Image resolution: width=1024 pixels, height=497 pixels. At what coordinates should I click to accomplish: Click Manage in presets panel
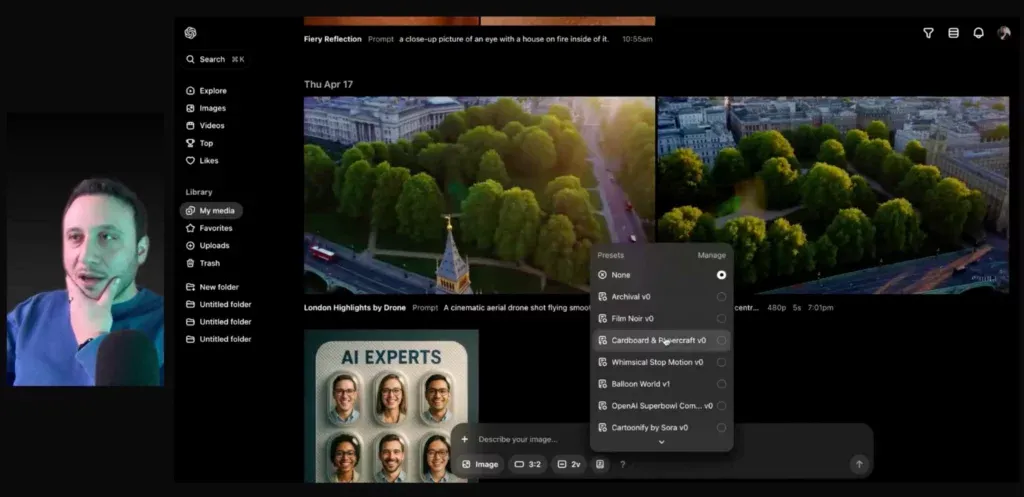pyautogui.click(x=711, y=255)
